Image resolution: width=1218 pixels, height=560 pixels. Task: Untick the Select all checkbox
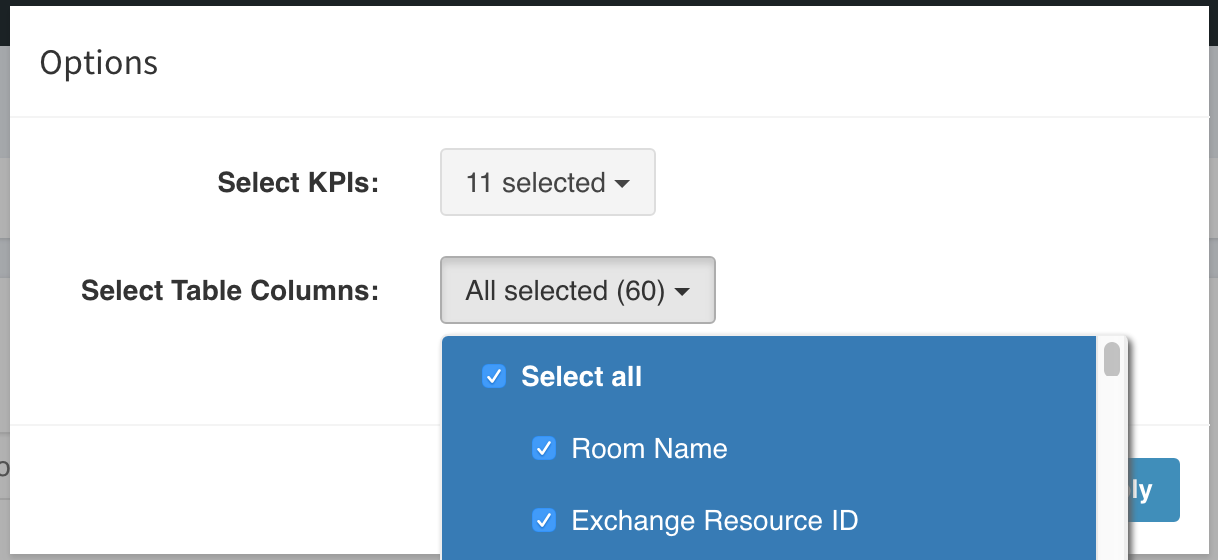(x=494, y=377)
